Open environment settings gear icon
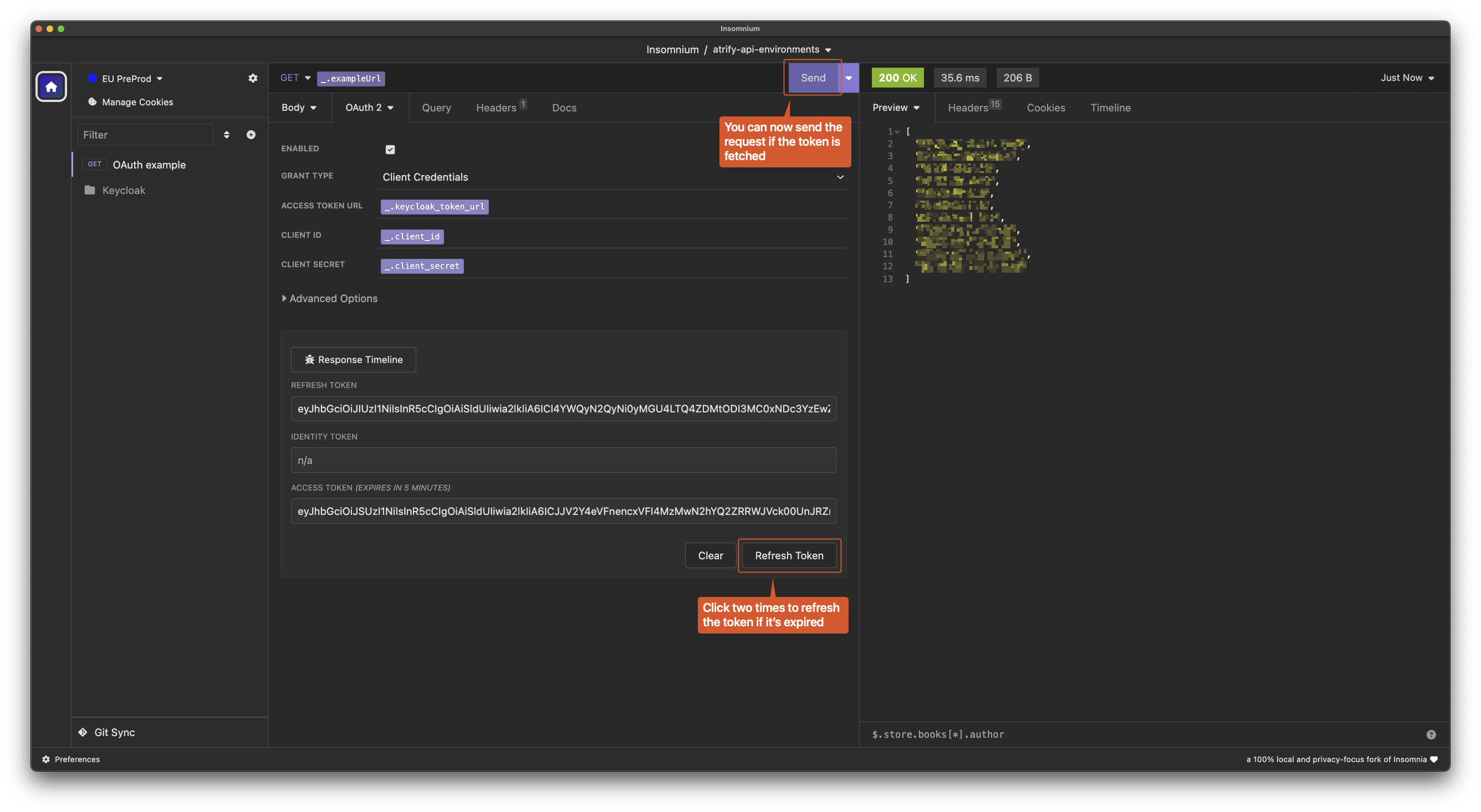Image resolution: width=1481 pixels, height=812 pixels. pyautogui.click(x=252, y=78)
